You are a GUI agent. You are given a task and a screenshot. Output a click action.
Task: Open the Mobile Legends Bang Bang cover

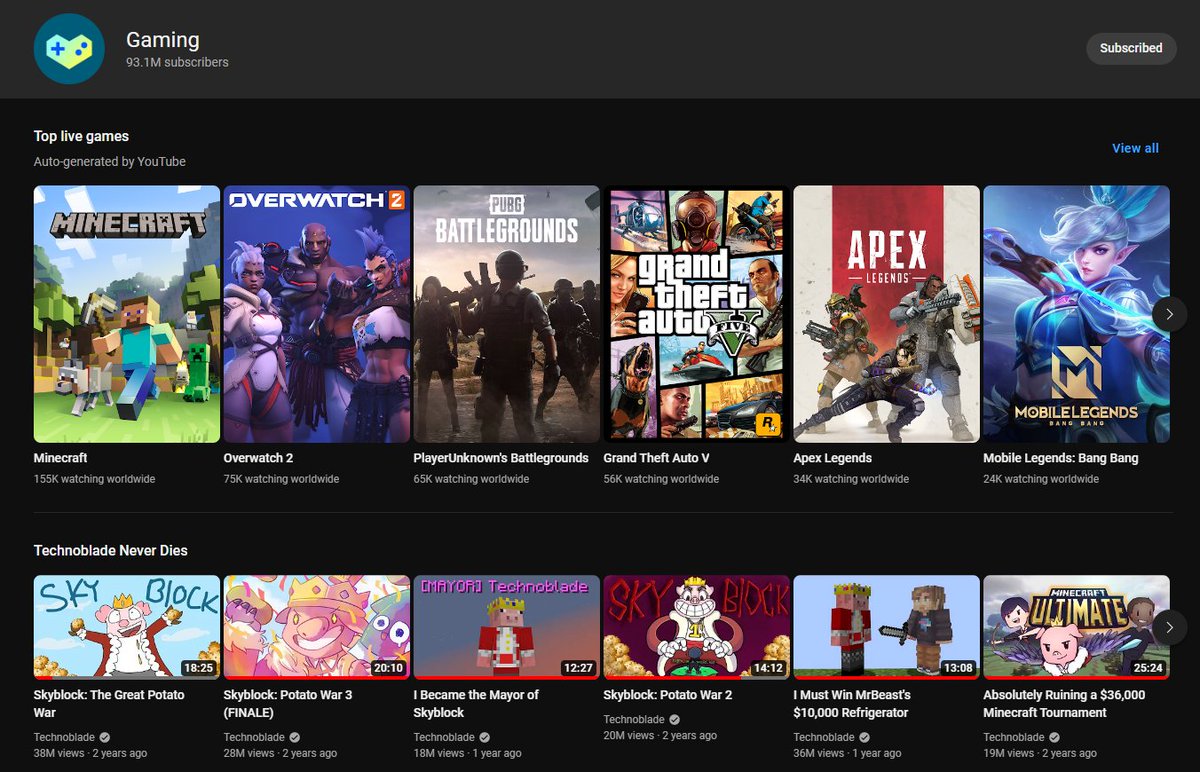1077,314
